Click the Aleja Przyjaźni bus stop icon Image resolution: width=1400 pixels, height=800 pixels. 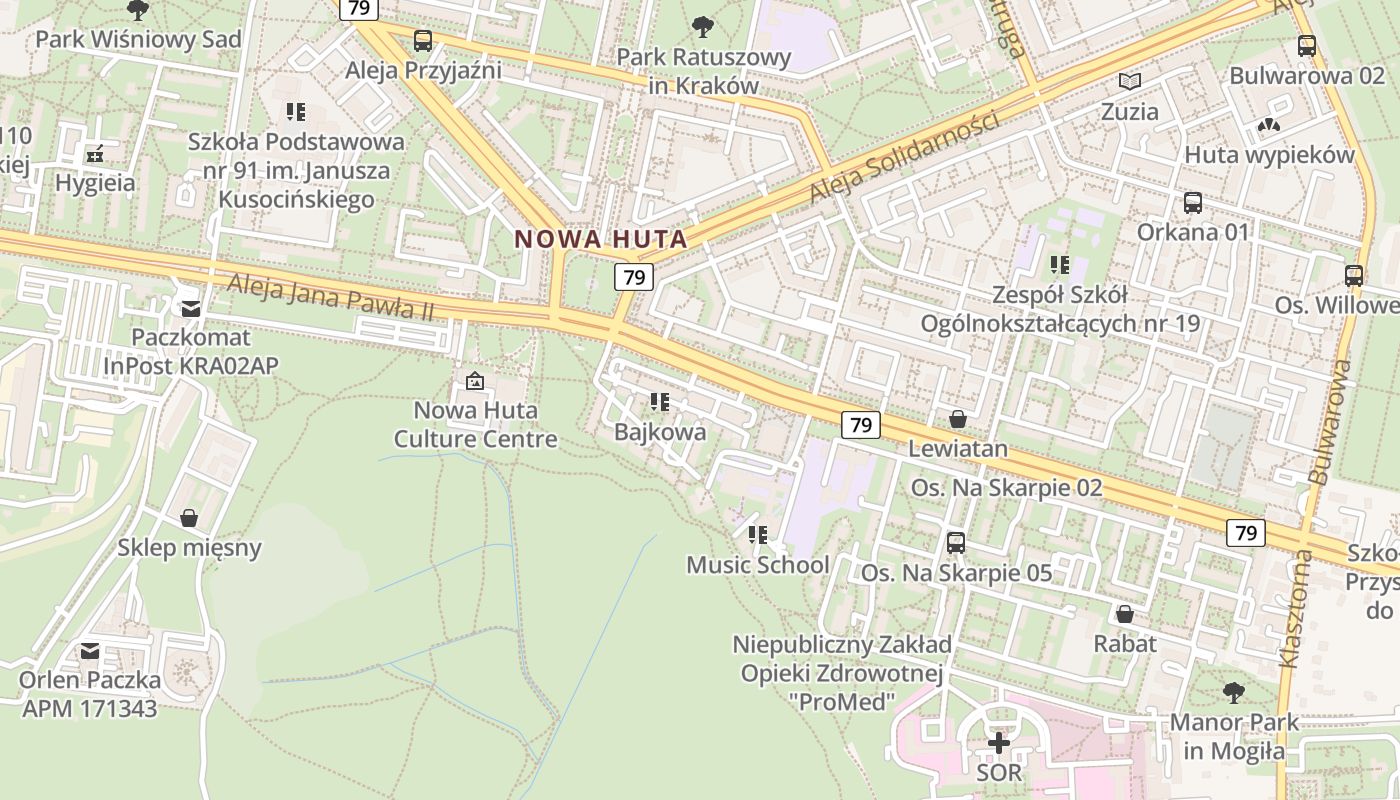click(423, 41)
